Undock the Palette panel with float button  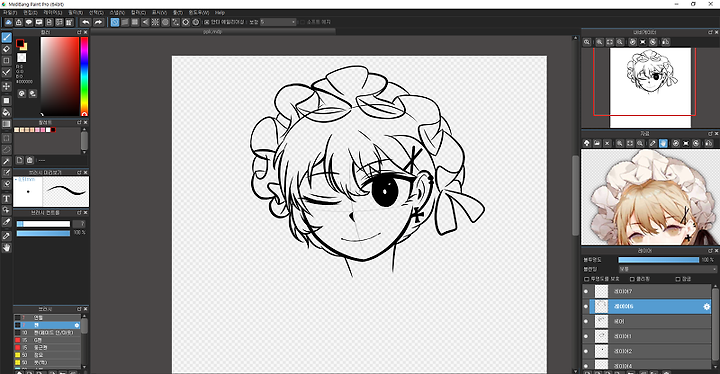coord(79,123)
